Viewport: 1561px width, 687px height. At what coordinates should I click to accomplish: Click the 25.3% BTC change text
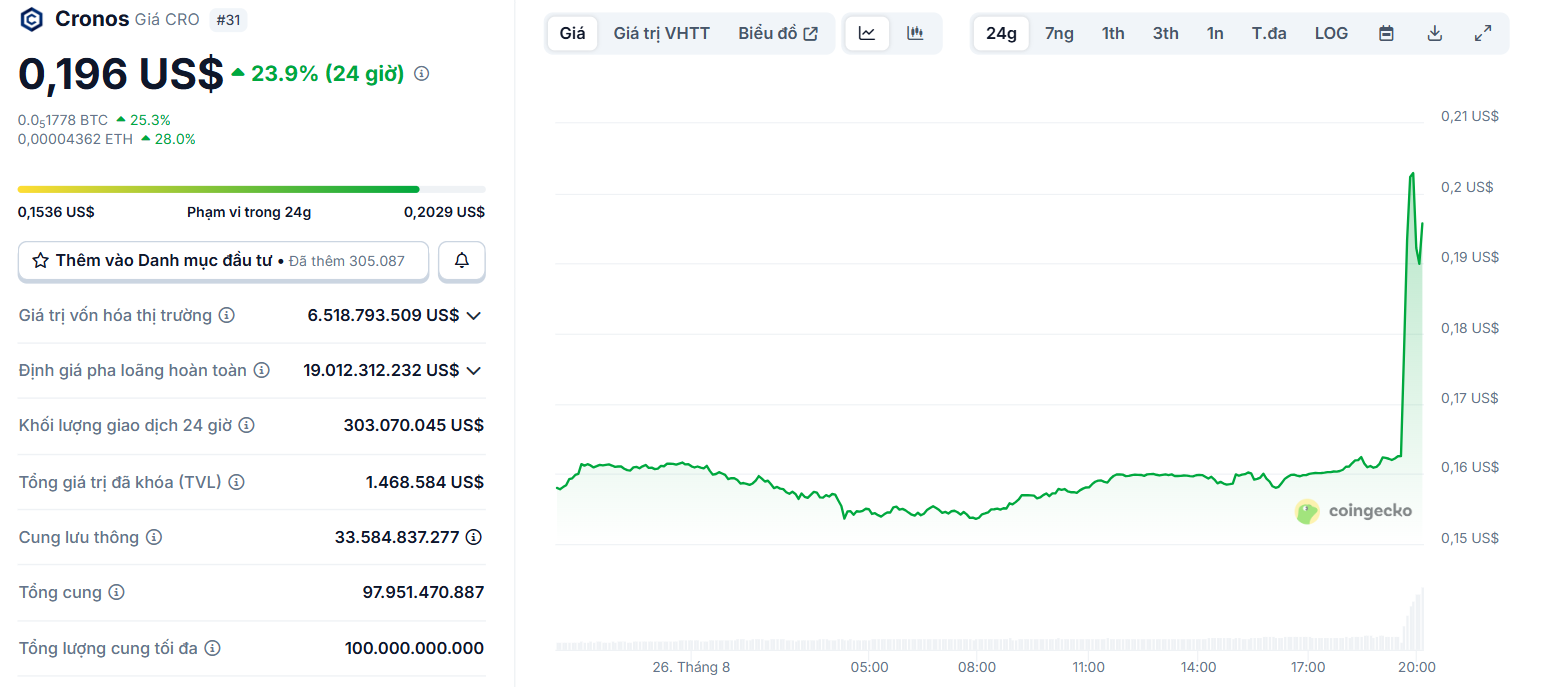click(150, 120)
